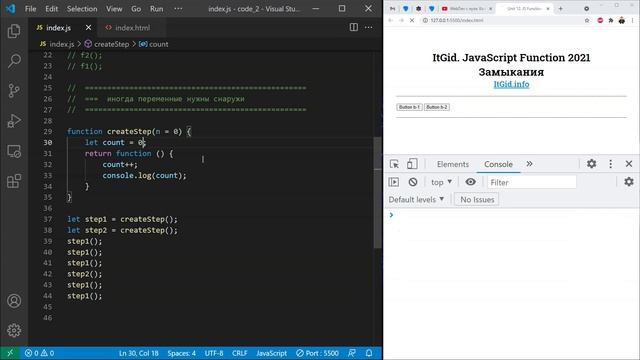Open the Edit menu
Screen dimensions: 640x360
coord(51,9)
